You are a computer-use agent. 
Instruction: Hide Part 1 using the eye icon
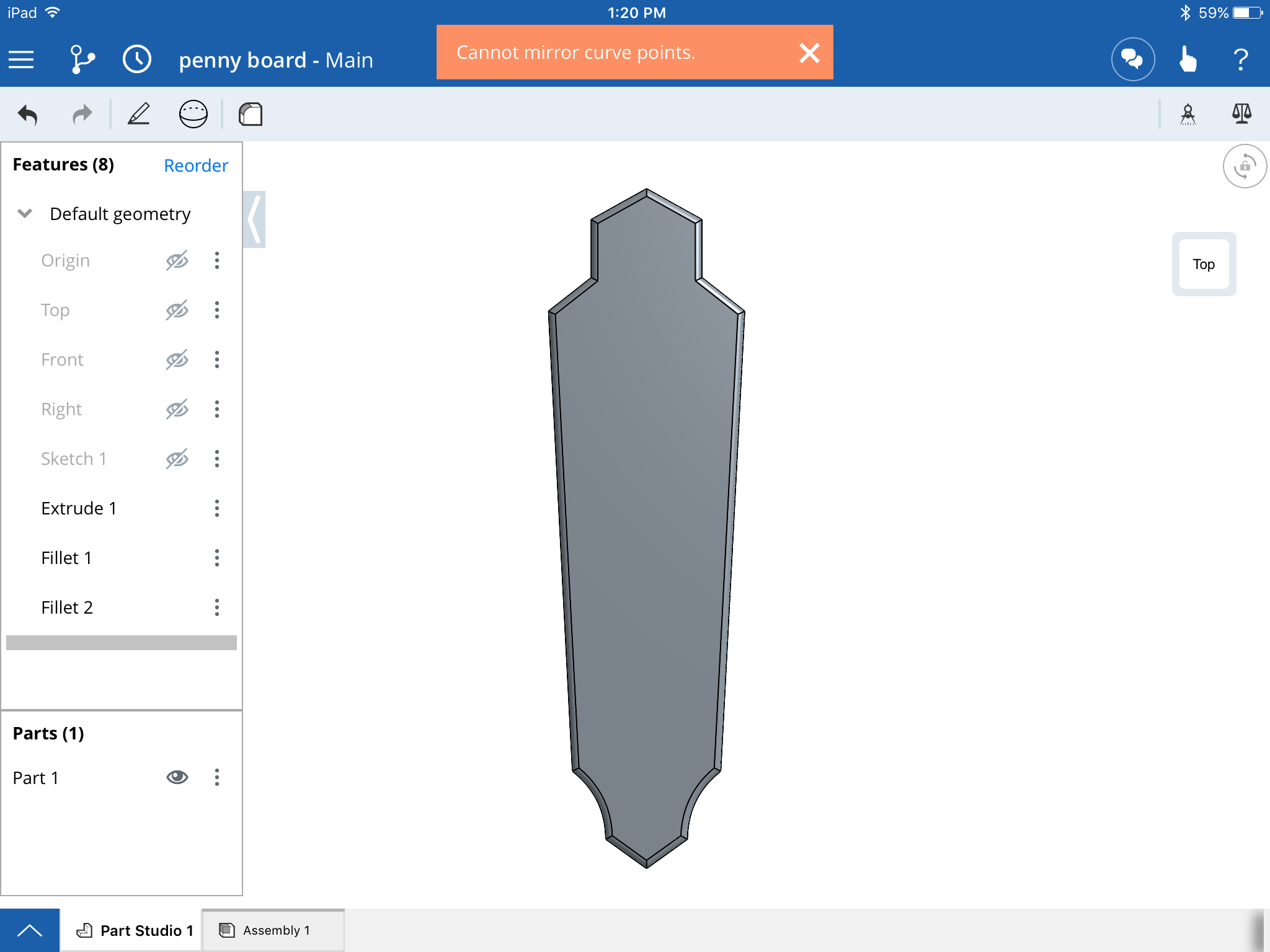coord(177,777)
